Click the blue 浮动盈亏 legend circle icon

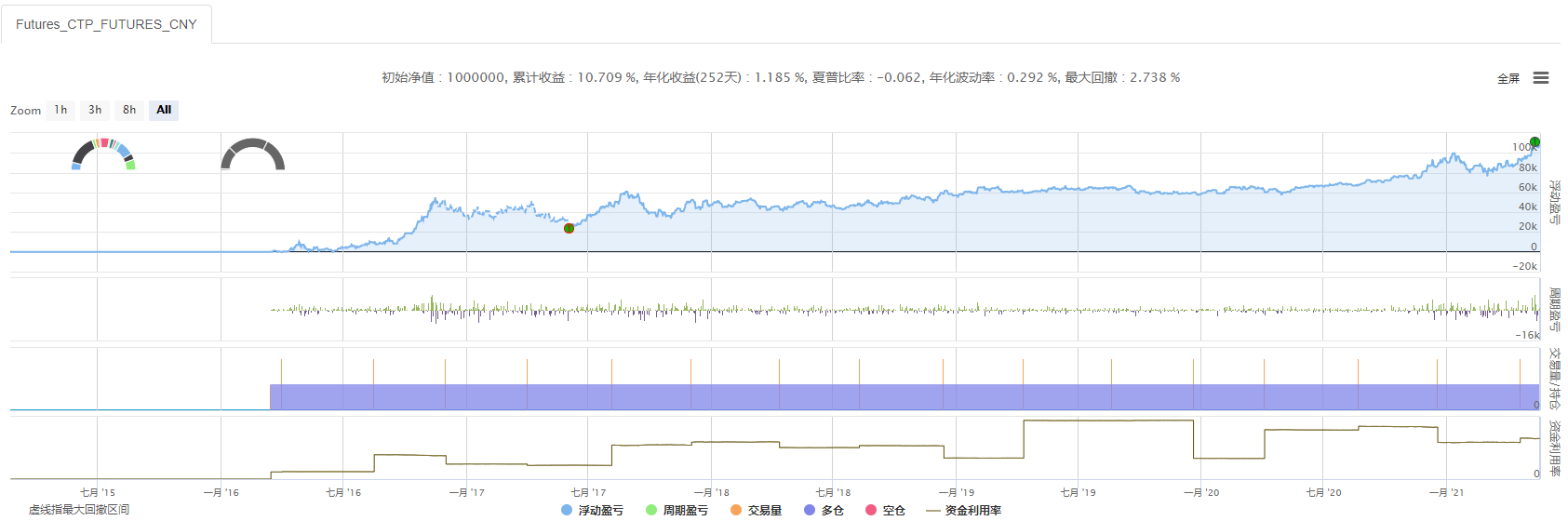567,510
